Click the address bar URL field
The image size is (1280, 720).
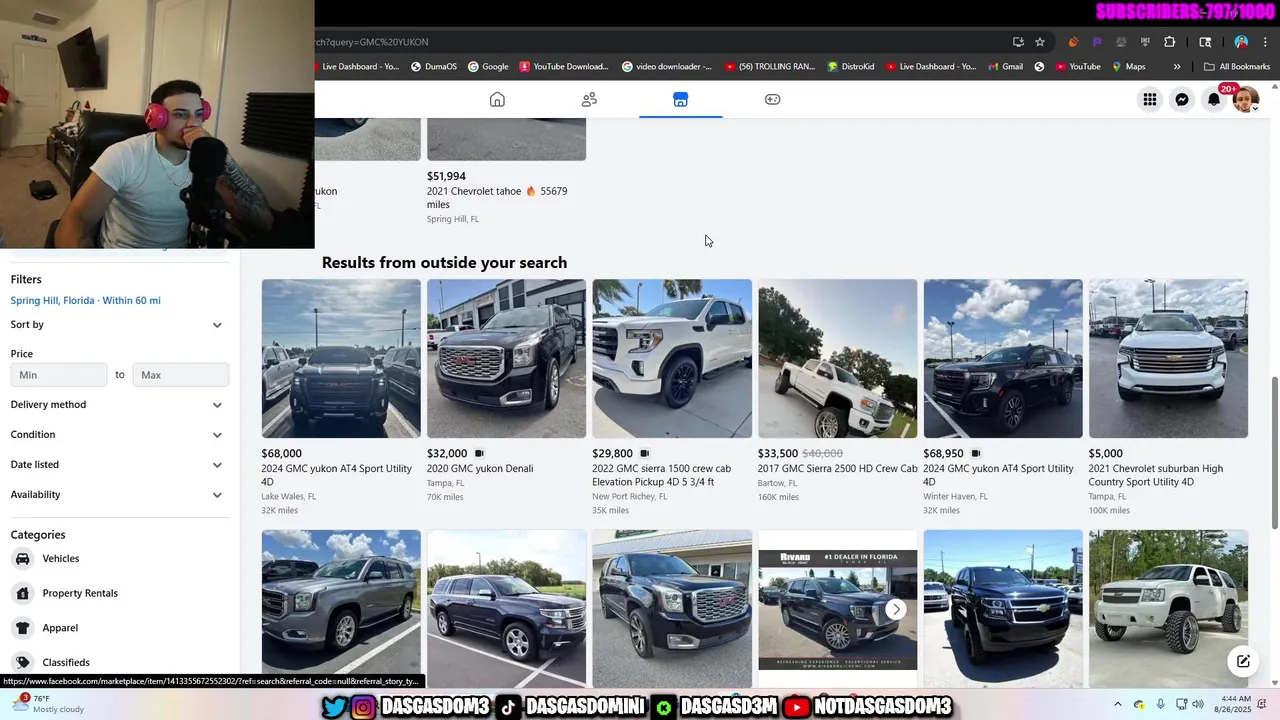click(x=660, y=42)
